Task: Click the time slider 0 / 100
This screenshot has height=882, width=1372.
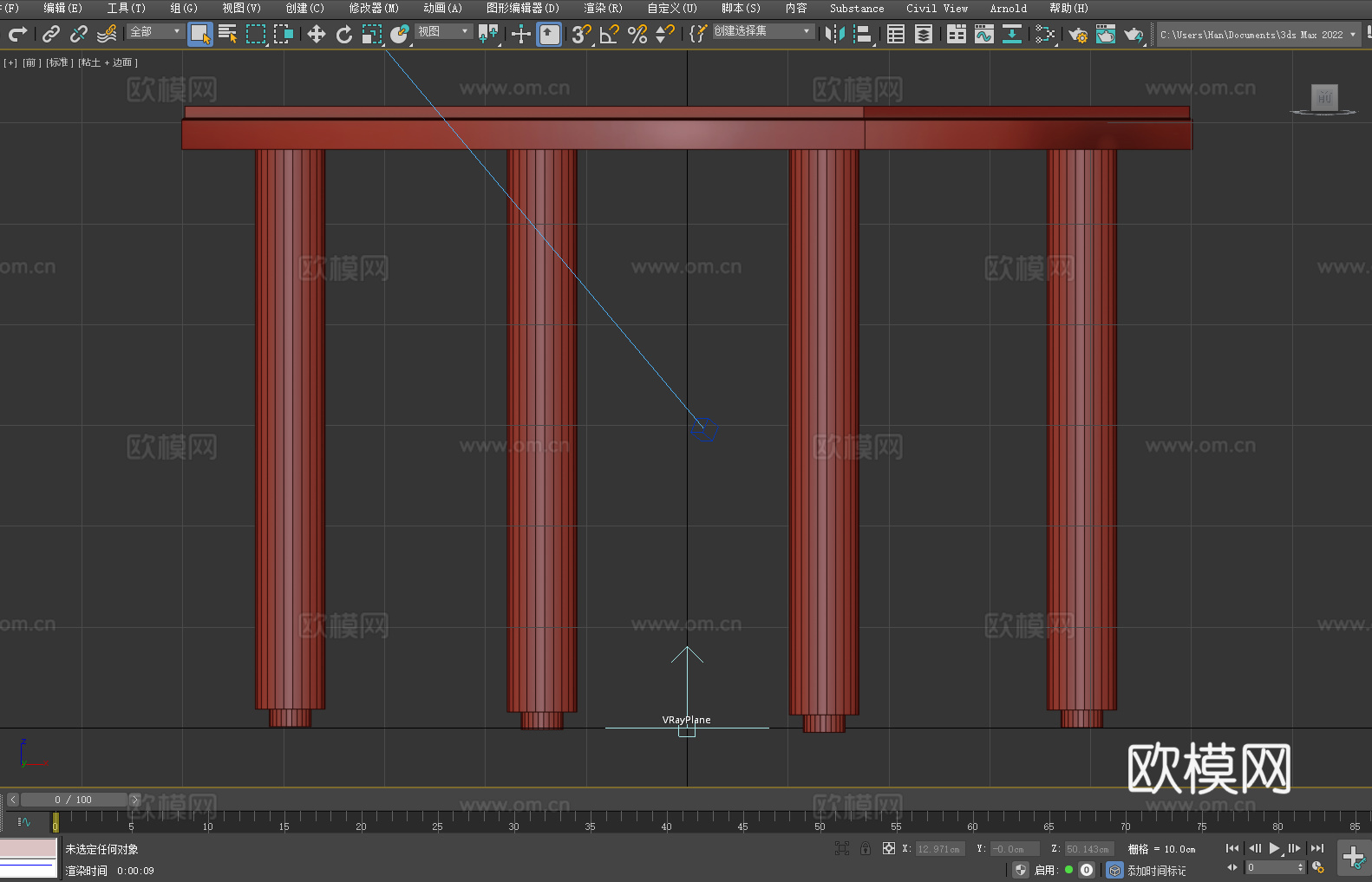Action: (x=74, y=800)
